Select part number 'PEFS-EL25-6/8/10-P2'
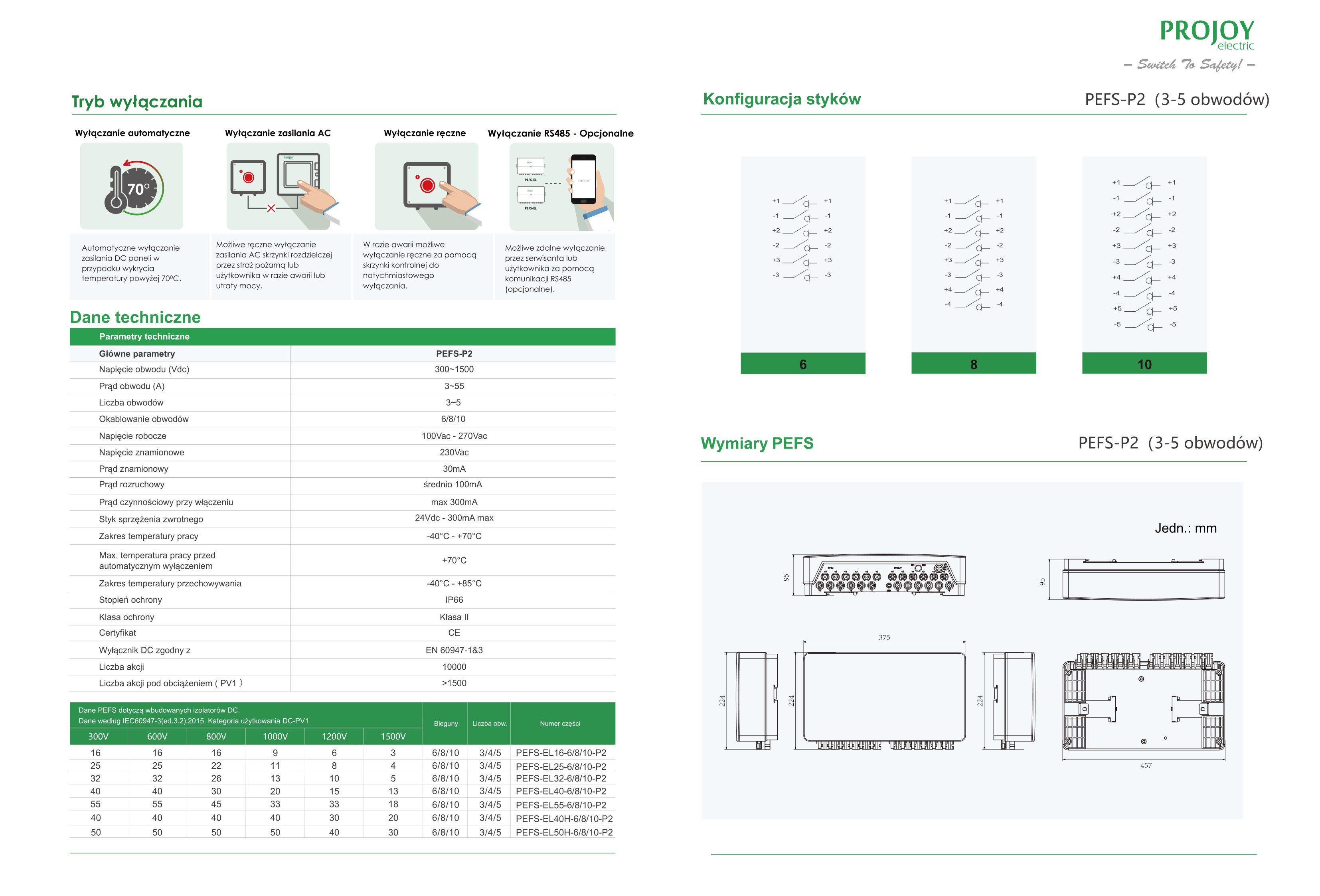 tap(561, 766)
